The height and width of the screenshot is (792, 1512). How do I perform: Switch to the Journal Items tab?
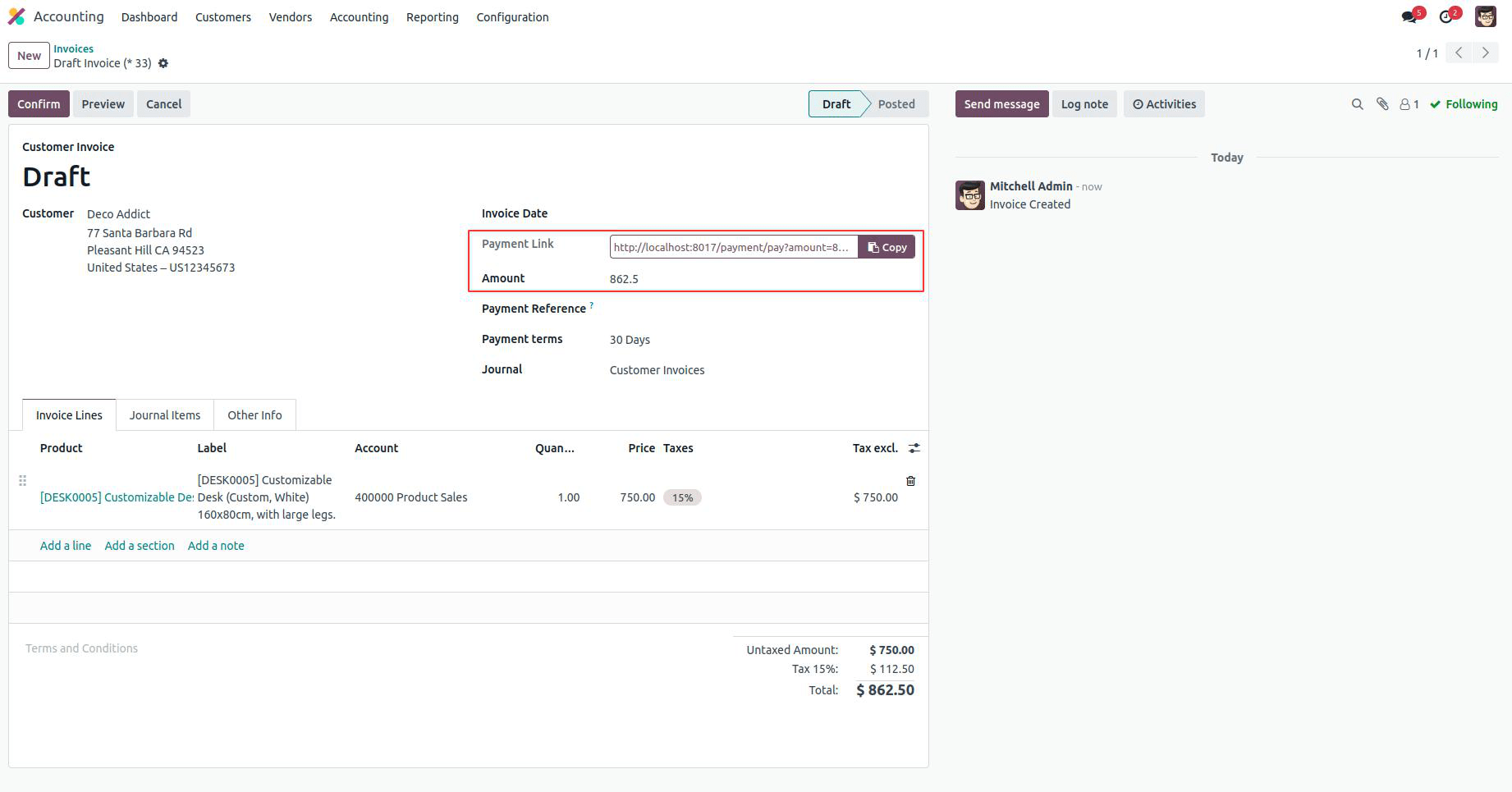point(164,414)
